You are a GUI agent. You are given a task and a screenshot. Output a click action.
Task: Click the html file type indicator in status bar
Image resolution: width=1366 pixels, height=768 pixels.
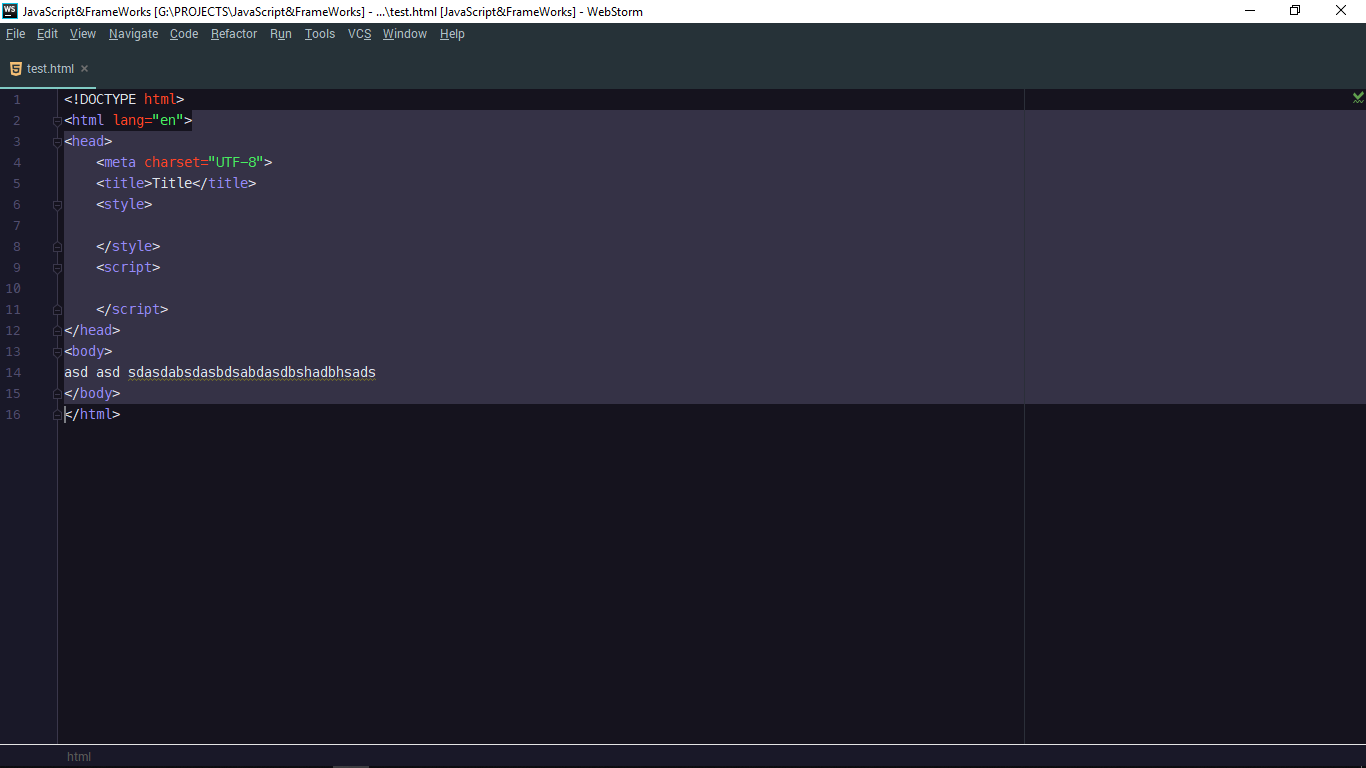coord(78,757)
